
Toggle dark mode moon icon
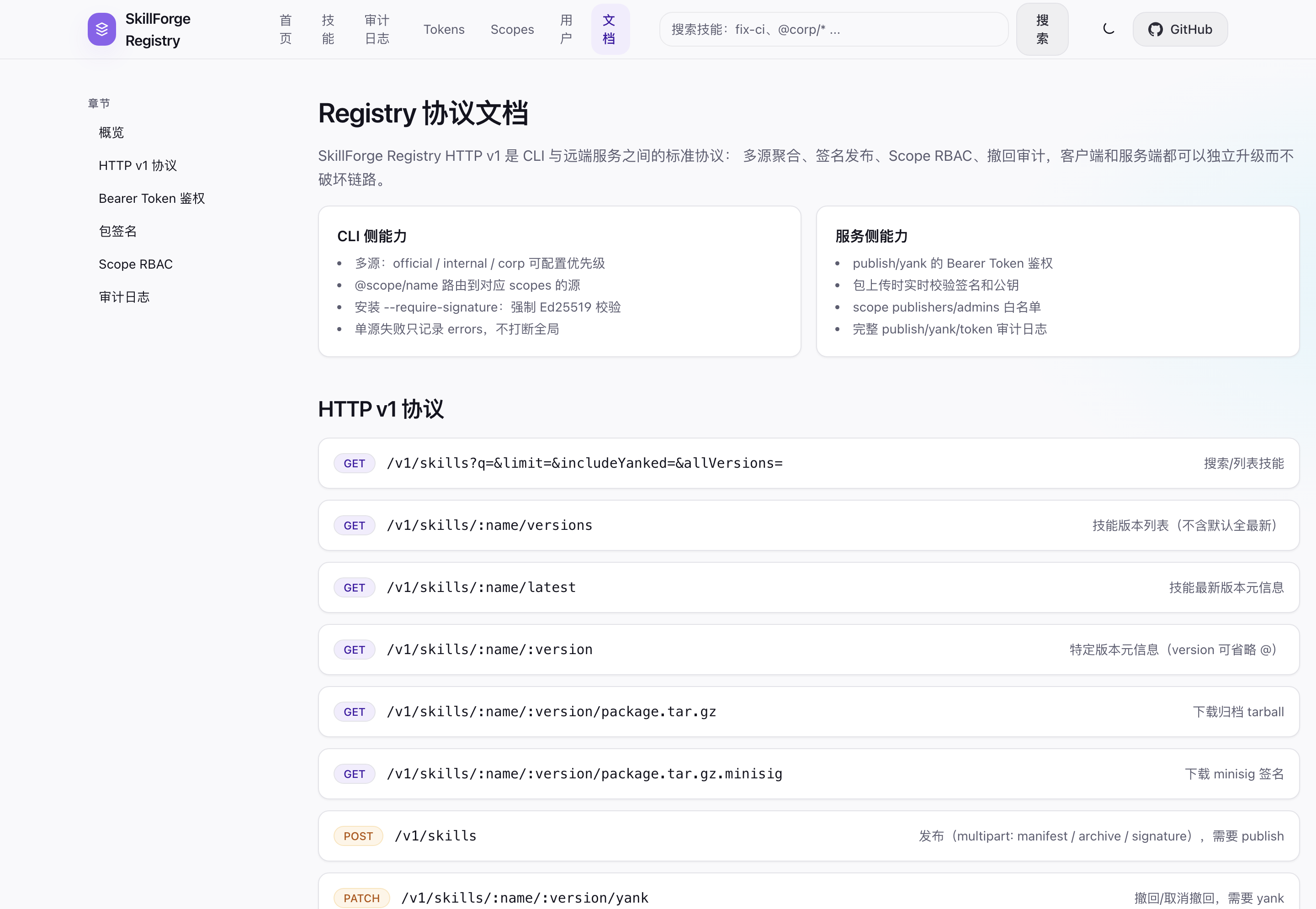pyautogui.click(x=1108, y=29)
